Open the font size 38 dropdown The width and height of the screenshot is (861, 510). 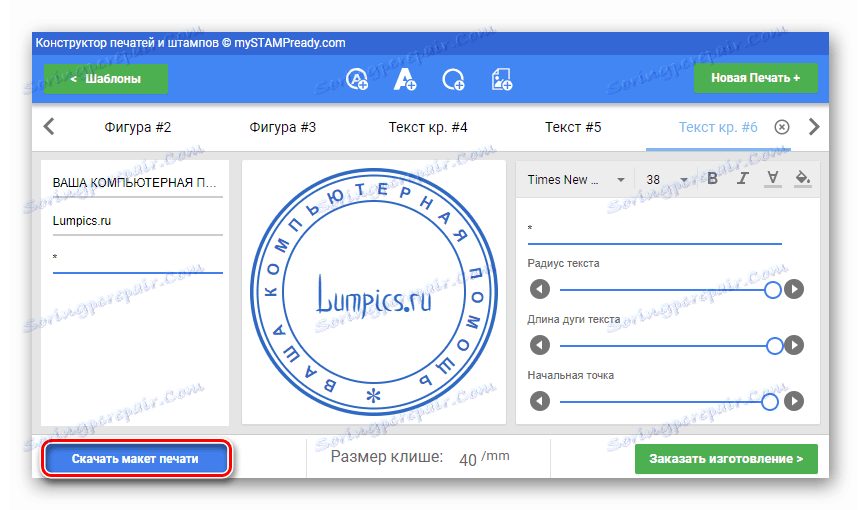[x=666, y=180]
